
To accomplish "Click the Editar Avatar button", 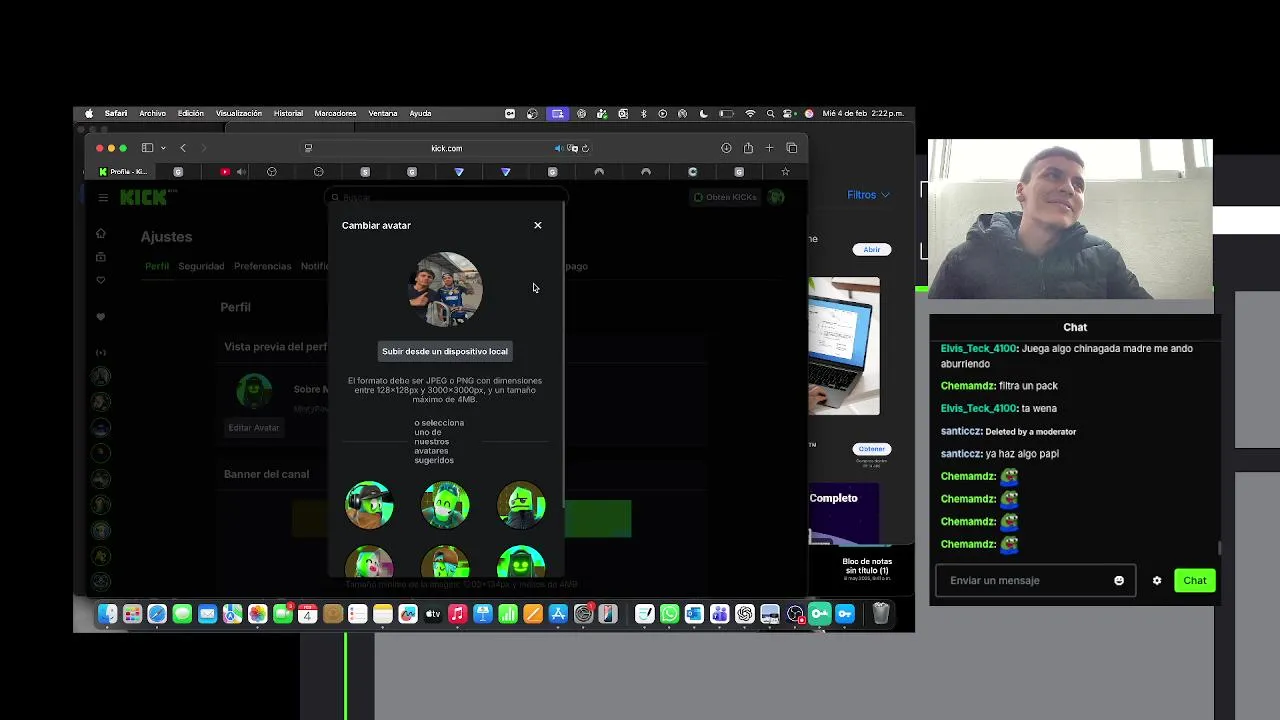I will 254,428.
